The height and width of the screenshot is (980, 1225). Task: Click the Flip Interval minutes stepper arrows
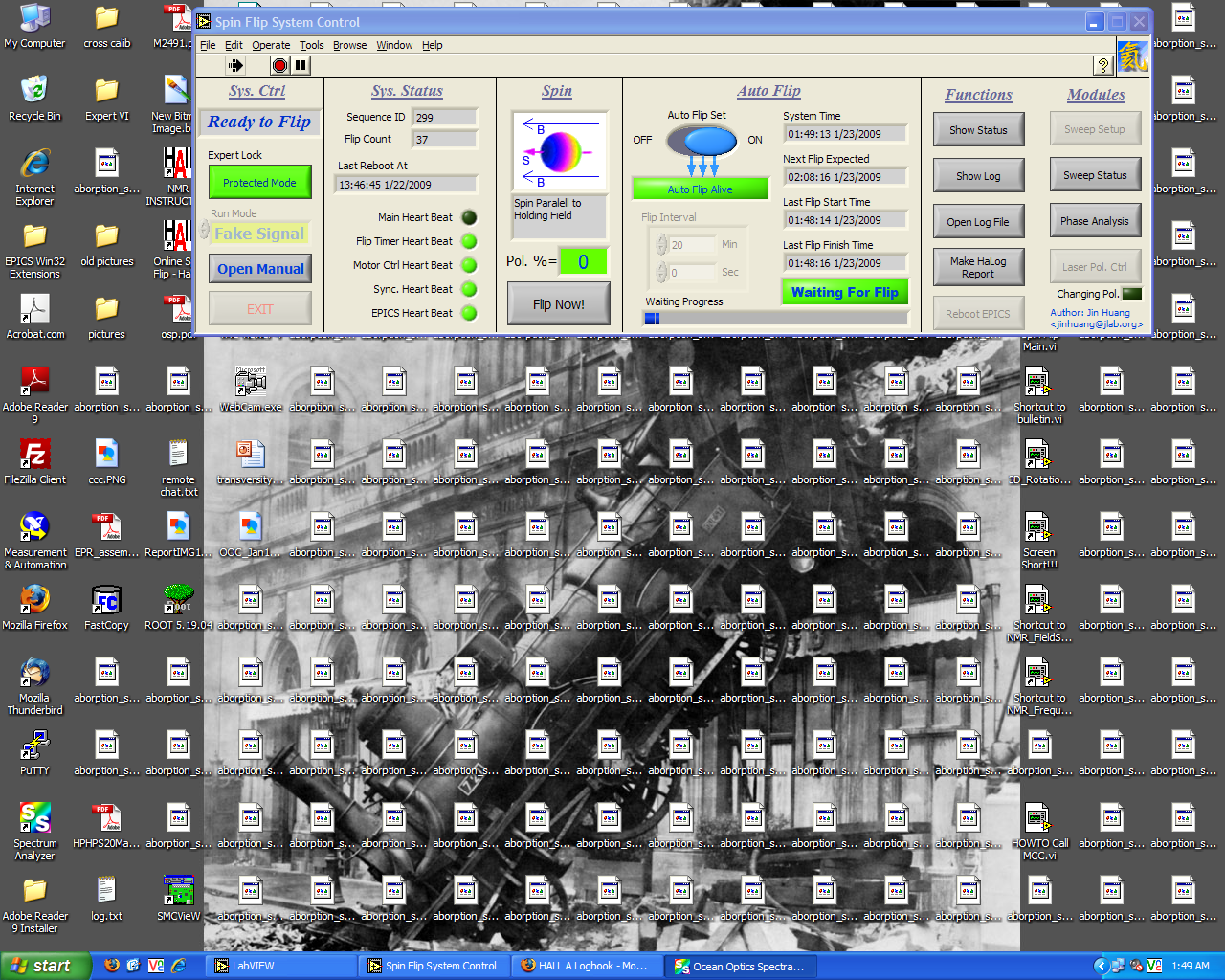pyautogui.click(x=661, y=245)
